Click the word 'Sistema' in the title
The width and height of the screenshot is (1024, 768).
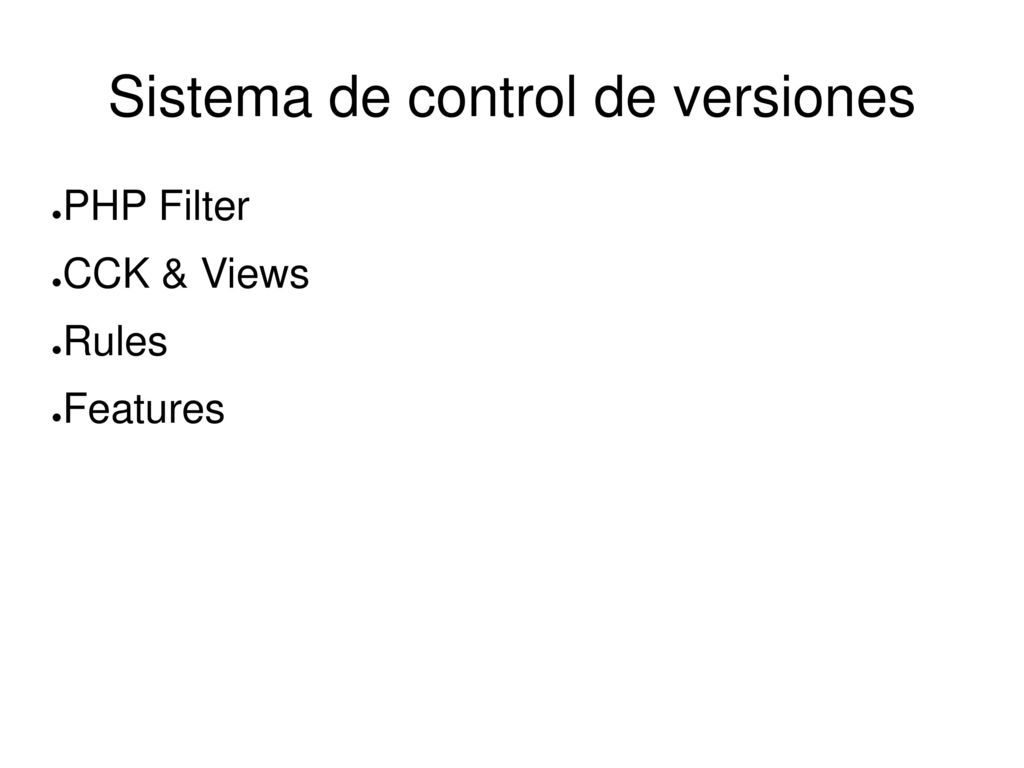click(x=210, y=97)
